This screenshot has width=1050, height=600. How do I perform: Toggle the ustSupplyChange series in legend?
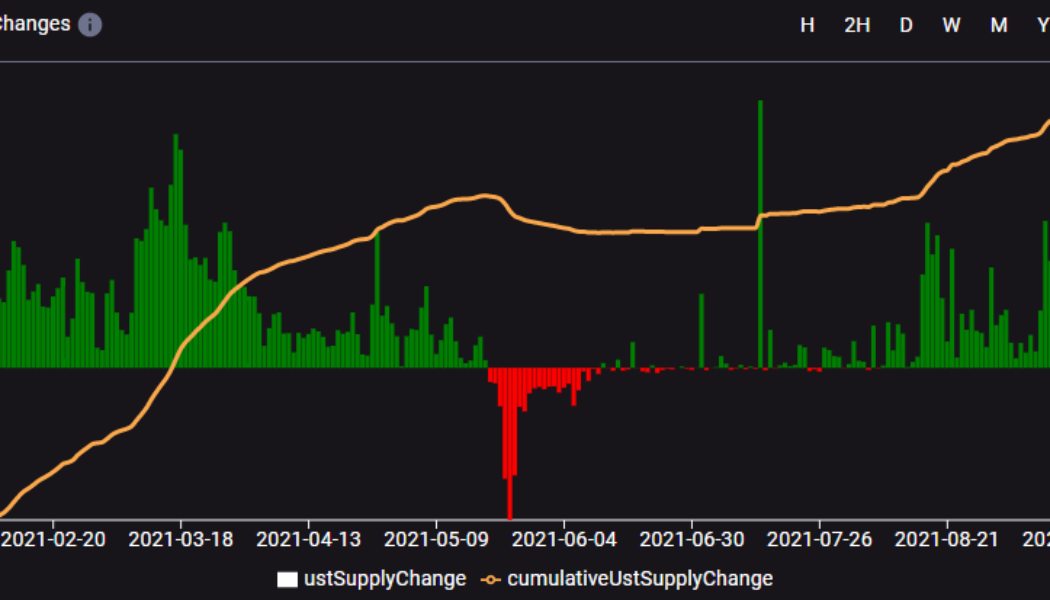[x=384, y=579]
